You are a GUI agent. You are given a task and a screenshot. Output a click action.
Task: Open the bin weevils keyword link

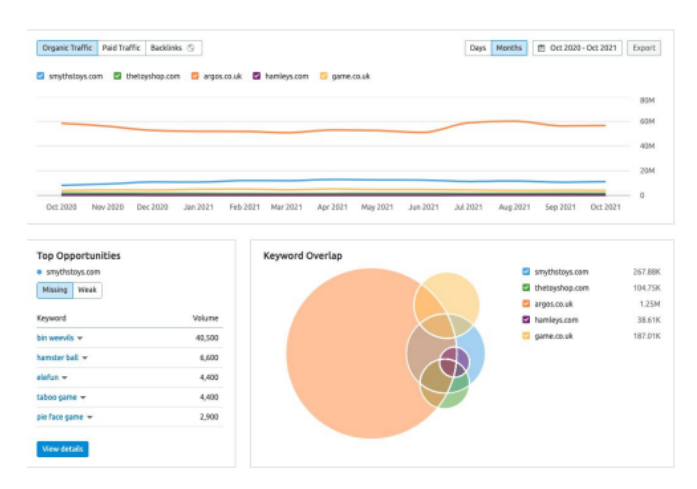pyautogui.click(x=55, y=338)
